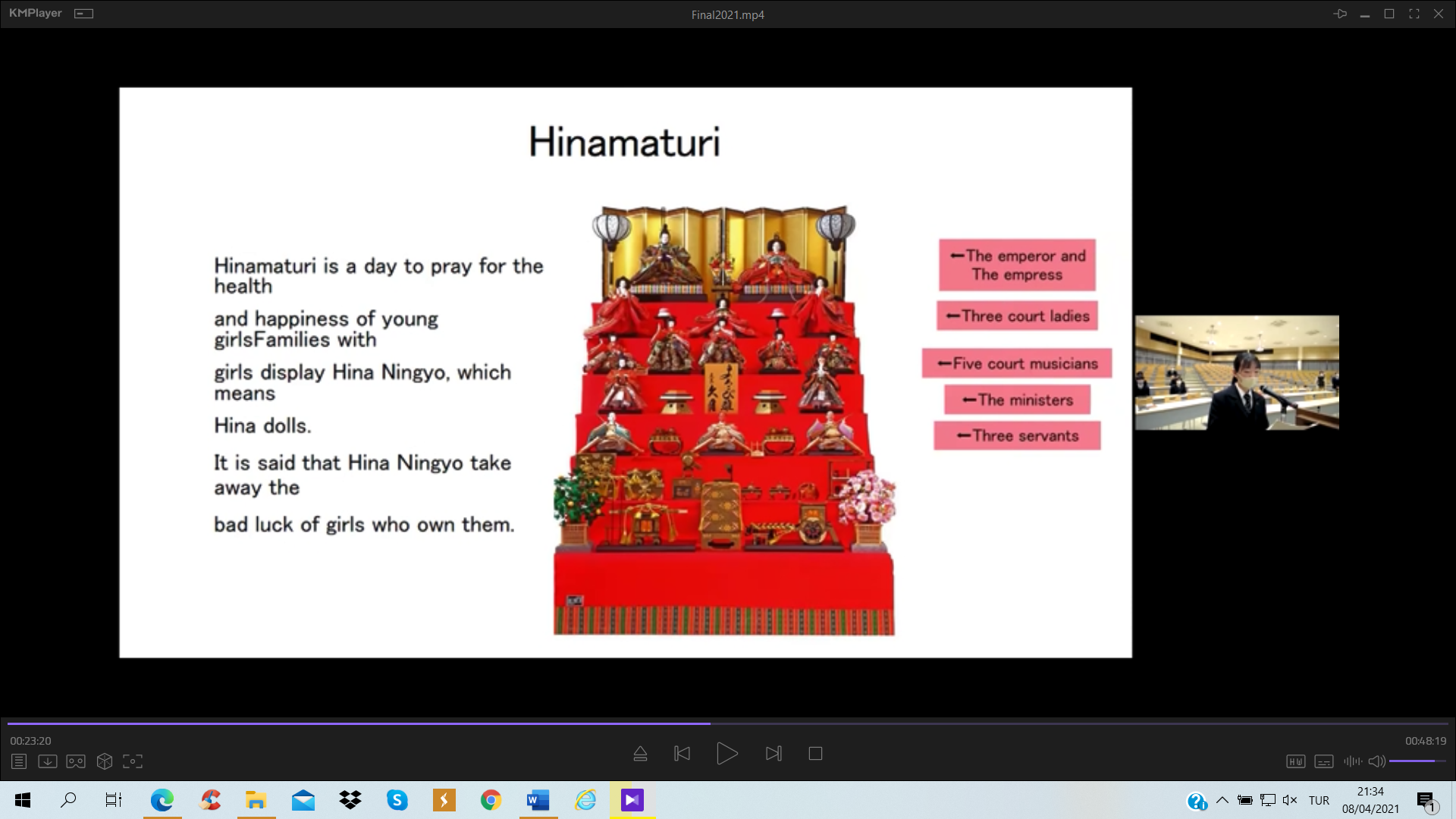Viewport: 1456px width, 819px height.
Task: Stop video playback
Action: (x=815, y=754)
